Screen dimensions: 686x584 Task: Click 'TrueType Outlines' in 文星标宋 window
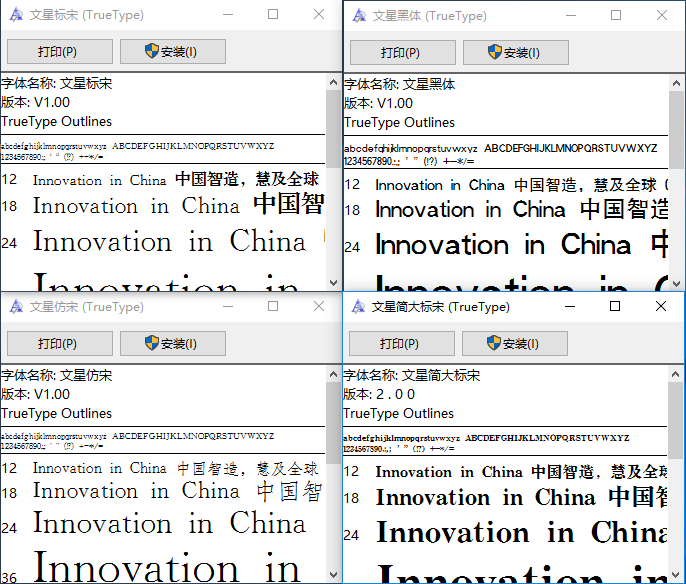coord(56,121)
